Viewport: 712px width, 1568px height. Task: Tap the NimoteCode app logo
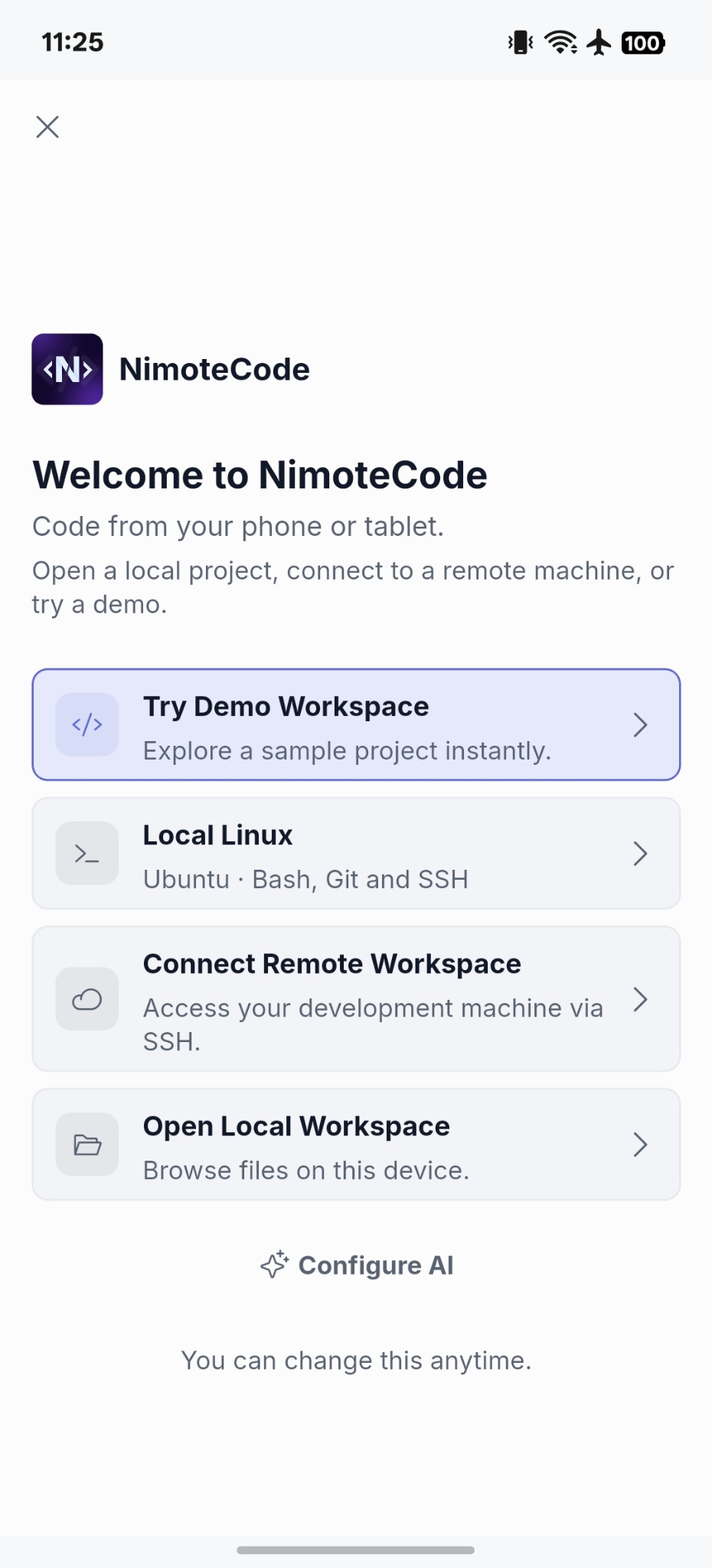(67, 369)
